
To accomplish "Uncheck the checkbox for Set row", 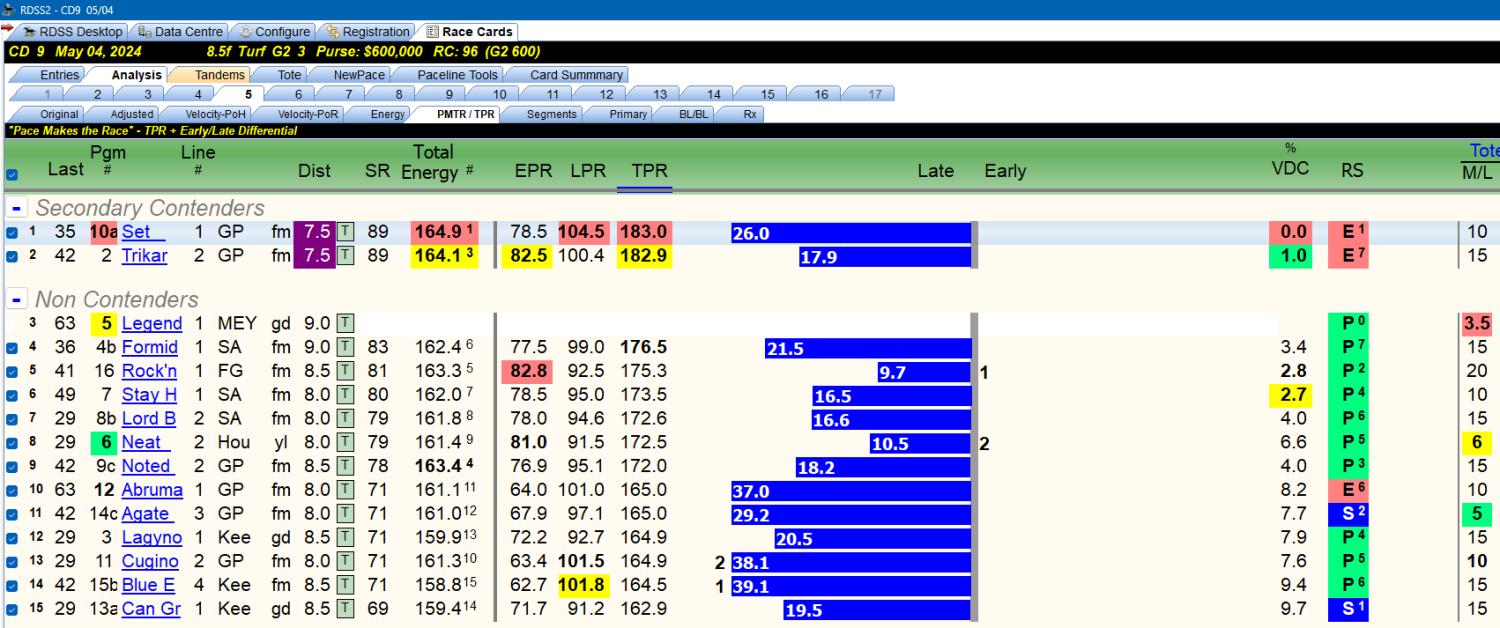I will pyautogui.click(x=12, y=232).
